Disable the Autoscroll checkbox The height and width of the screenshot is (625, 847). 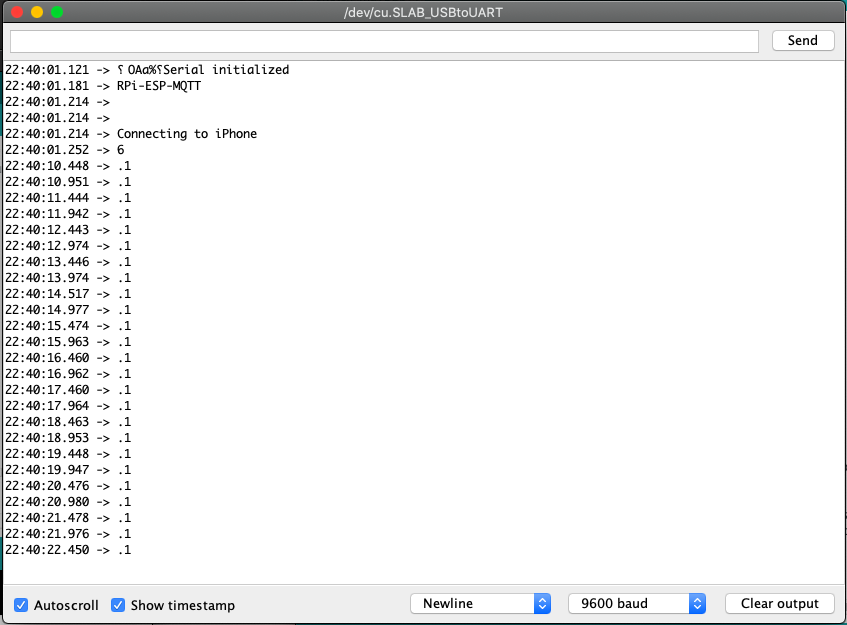(21, 605)
